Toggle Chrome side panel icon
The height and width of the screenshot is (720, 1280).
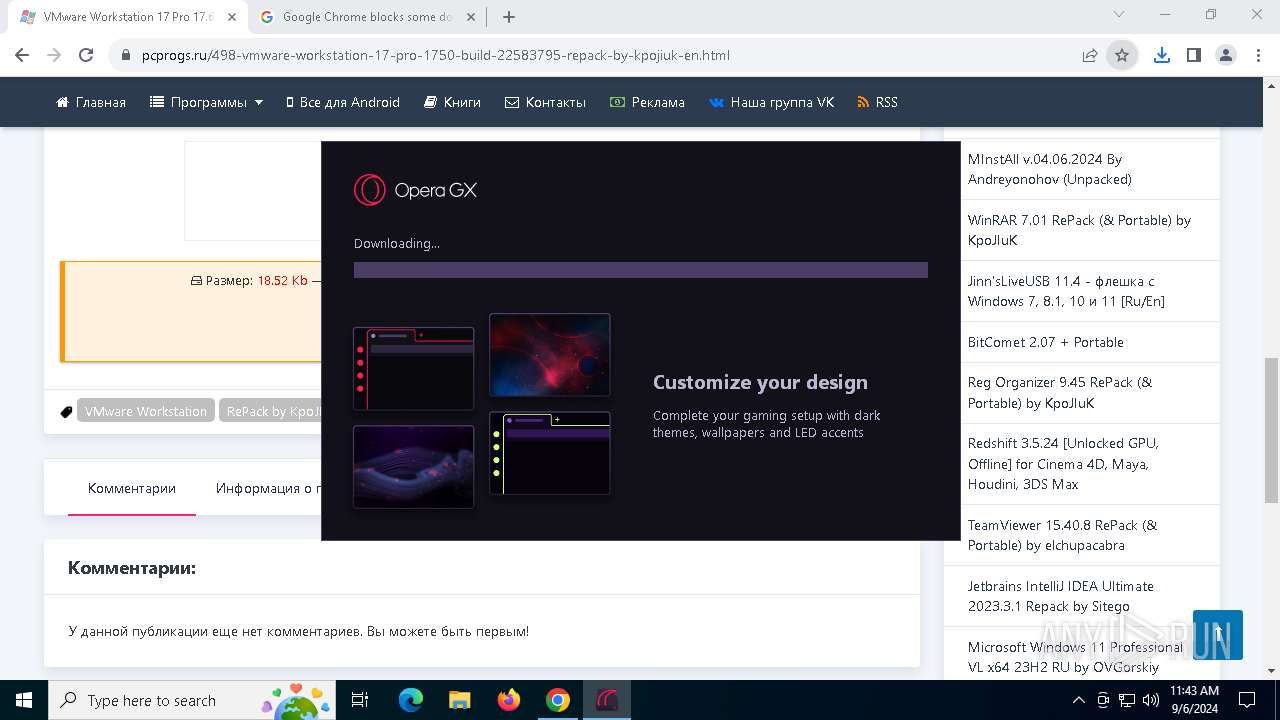(x=1193, y=55)
